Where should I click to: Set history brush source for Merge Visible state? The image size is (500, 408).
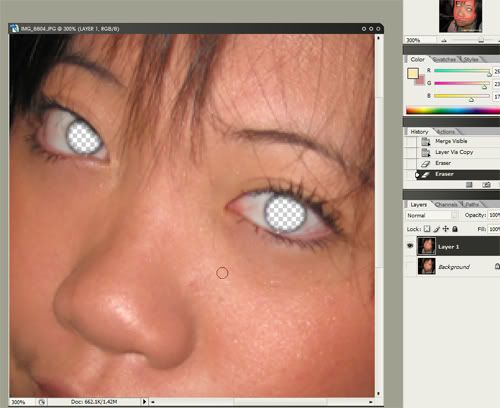click(x=411, y=141)
